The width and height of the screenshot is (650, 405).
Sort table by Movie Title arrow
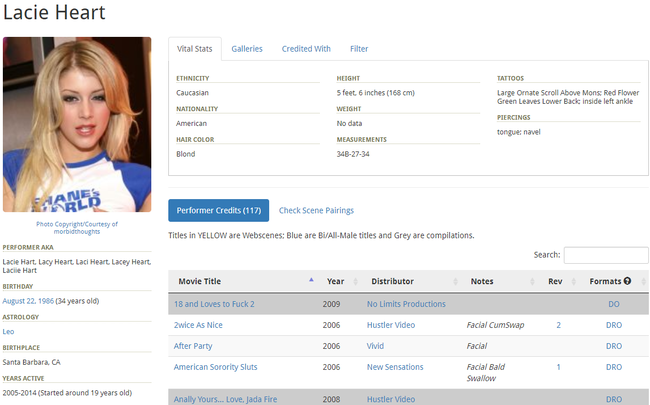coord(311,280)
